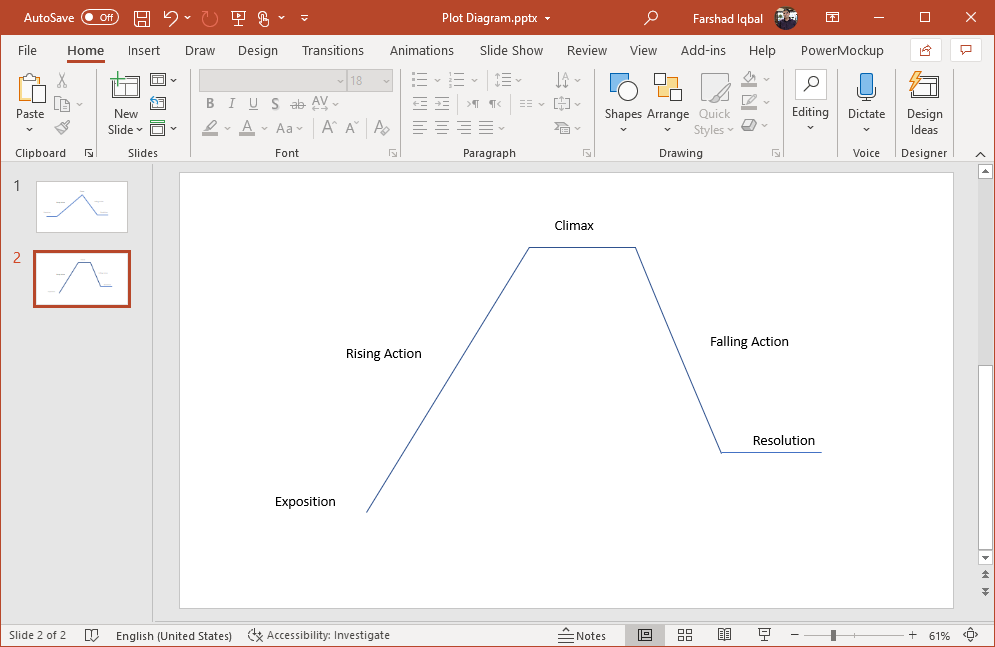Start Slide Show from status bar
The width and height of the screenshot is (995, 647).
tap(764, 635)
